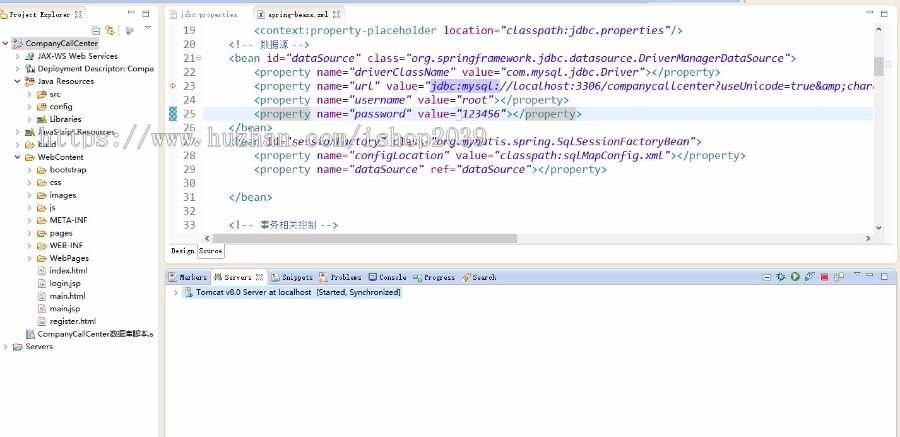
Task: Open the Snippets view tab
Action: tap(292, 277)
